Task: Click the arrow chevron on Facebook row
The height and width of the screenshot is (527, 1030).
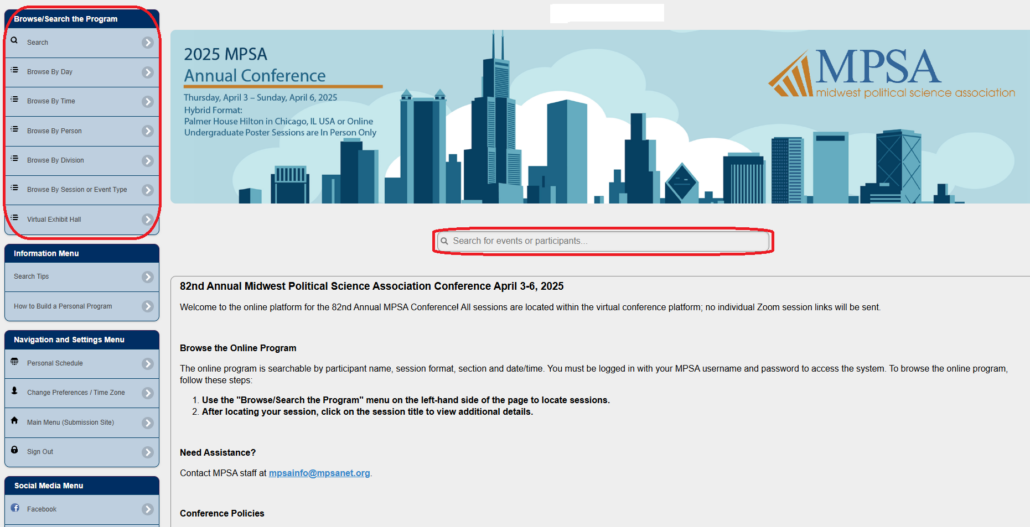Action: (x=148, y=509)
